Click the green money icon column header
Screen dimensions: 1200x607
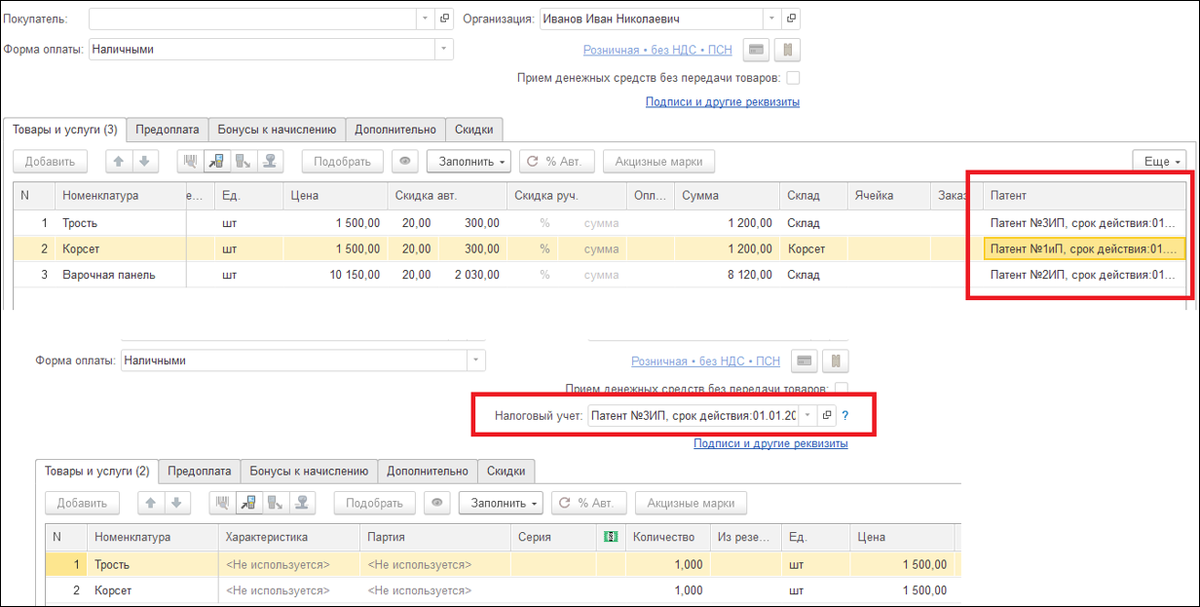coord(611,537)
